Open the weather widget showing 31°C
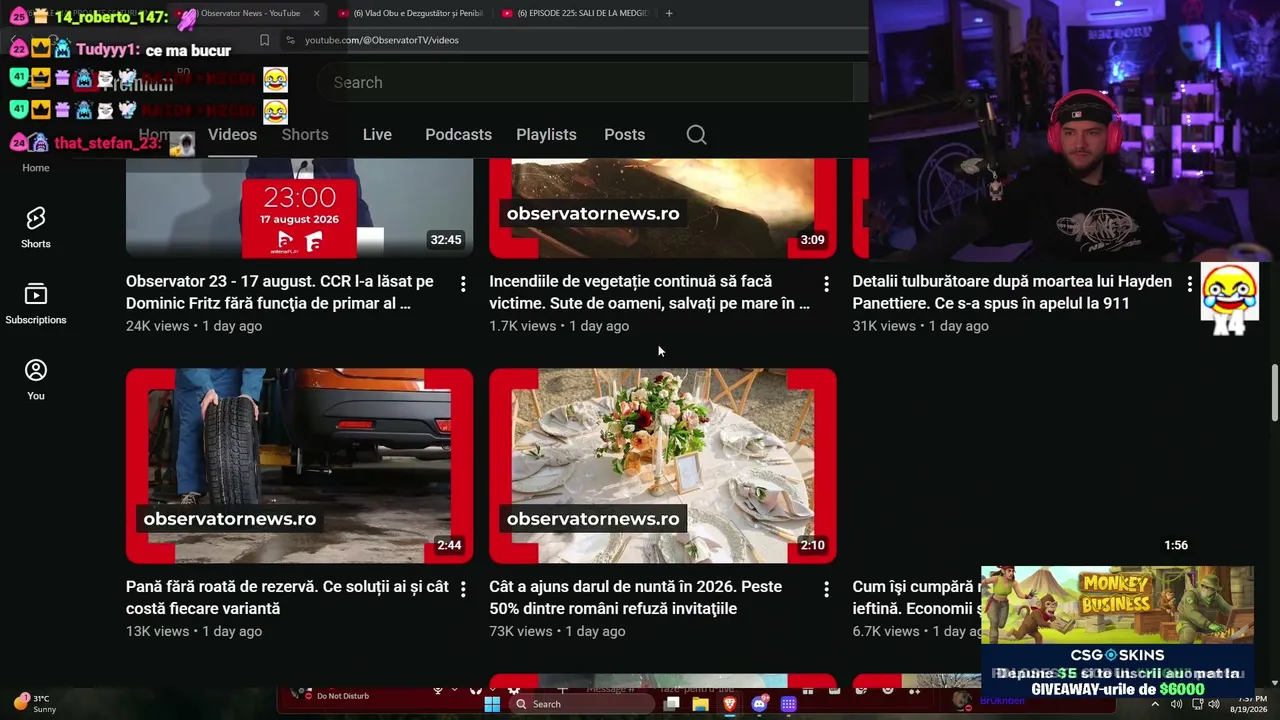The height and width of the screenshot is (720, 1280). pos(36,703)
